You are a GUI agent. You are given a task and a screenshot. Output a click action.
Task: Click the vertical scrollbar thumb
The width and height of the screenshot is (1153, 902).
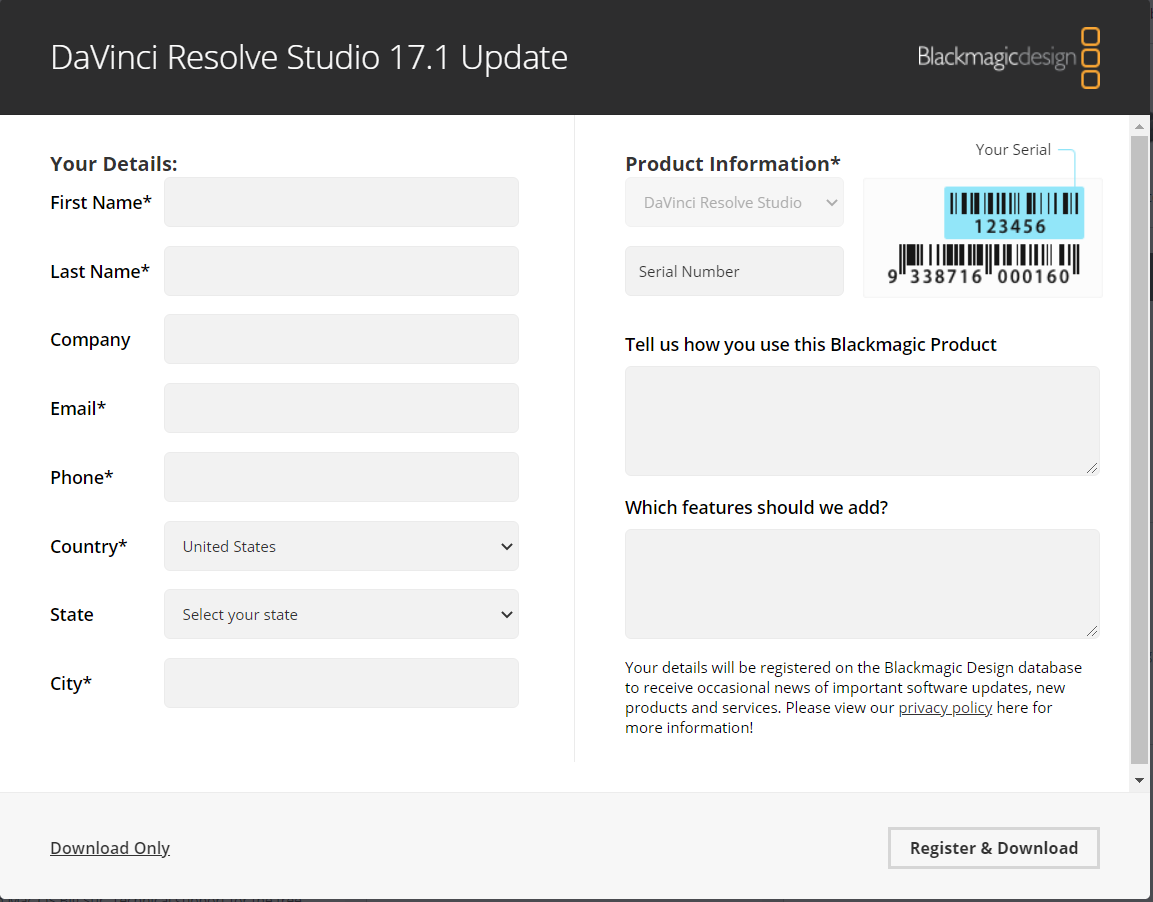(1139, 450)
